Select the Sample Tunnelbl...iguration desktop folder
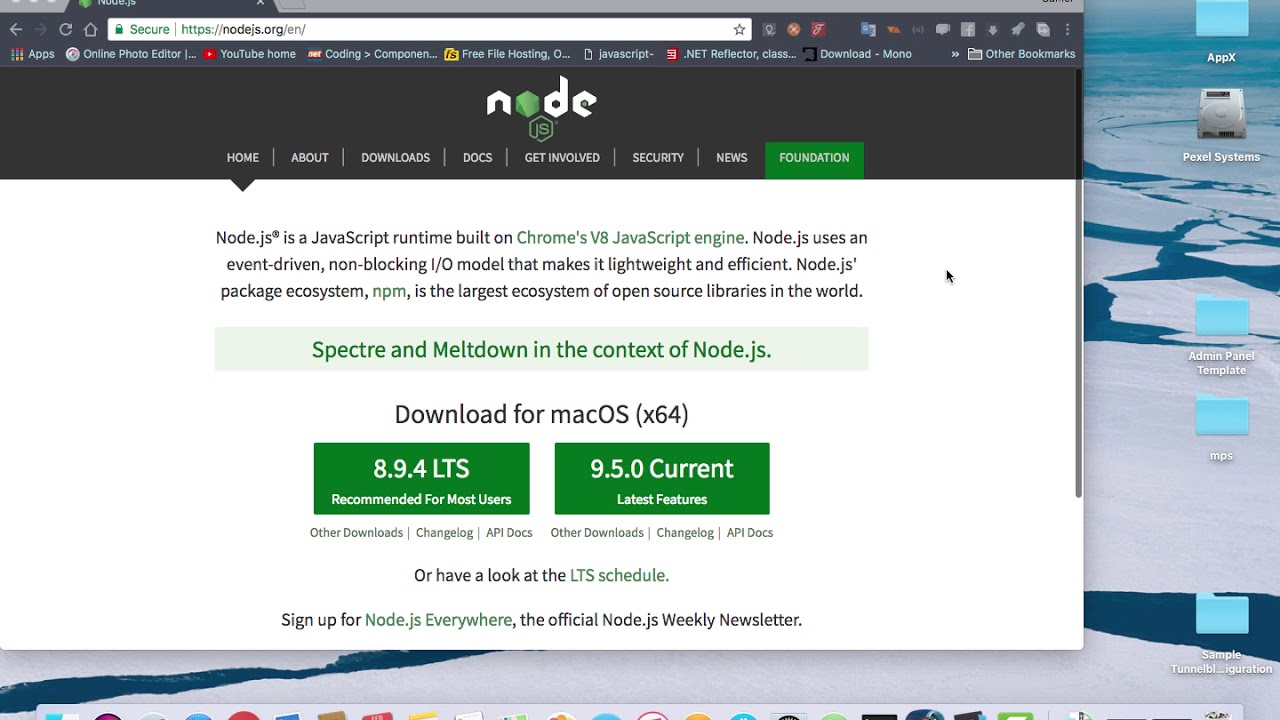The image size is (1280, 720). (x=1221, y=634)
